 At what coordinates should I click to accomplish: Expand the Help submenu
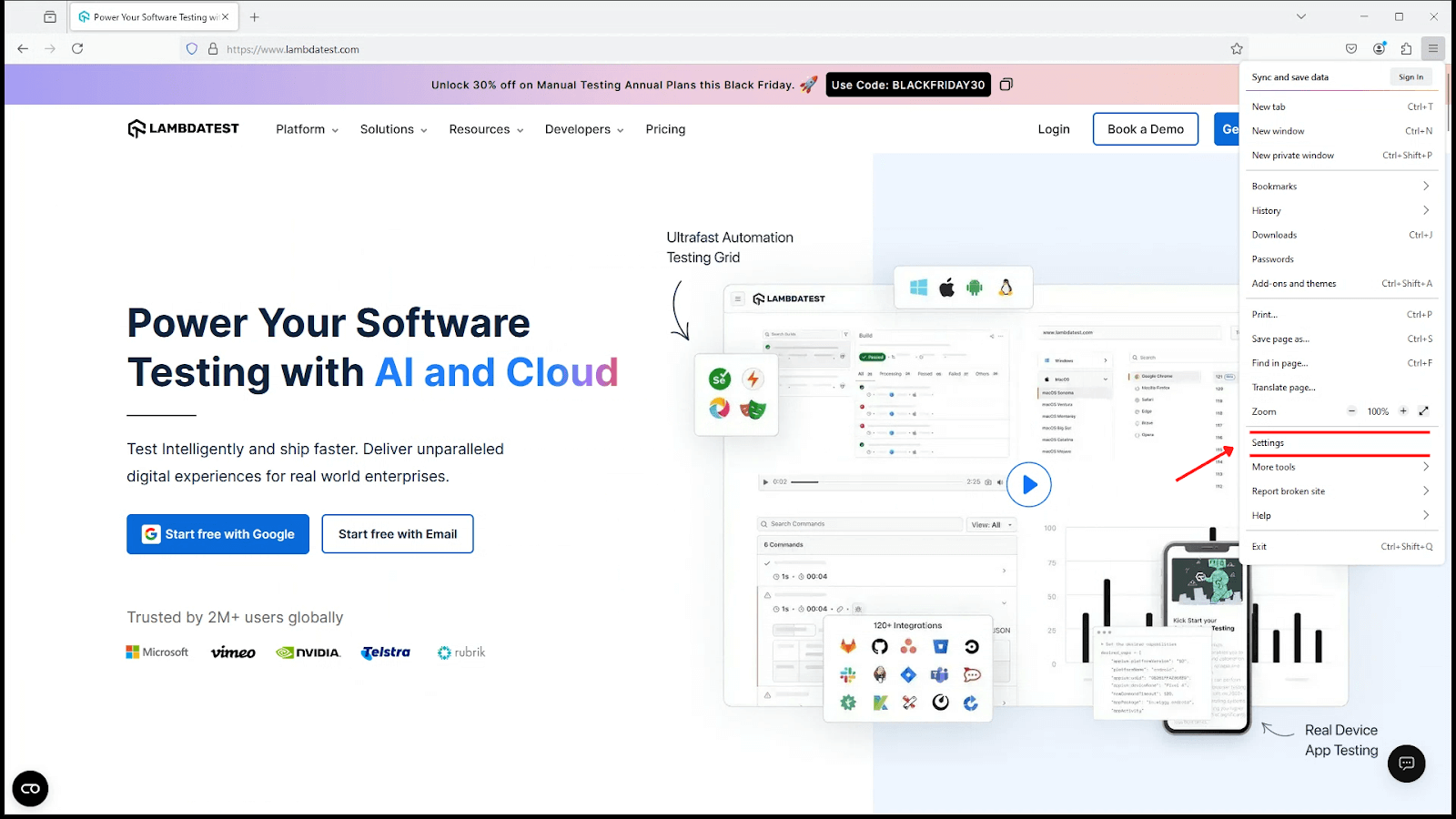(x=1341, y=515)
